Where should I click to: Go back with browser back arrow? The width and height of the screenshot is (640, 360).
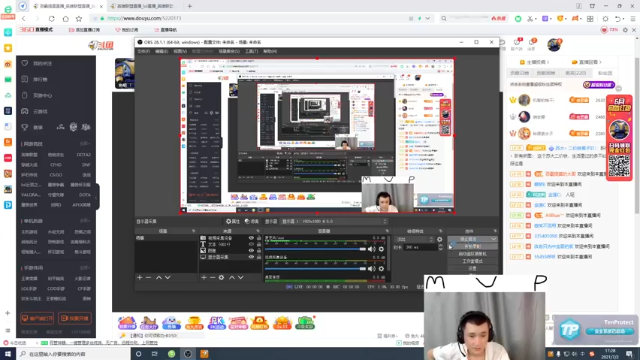pos(24,18)
